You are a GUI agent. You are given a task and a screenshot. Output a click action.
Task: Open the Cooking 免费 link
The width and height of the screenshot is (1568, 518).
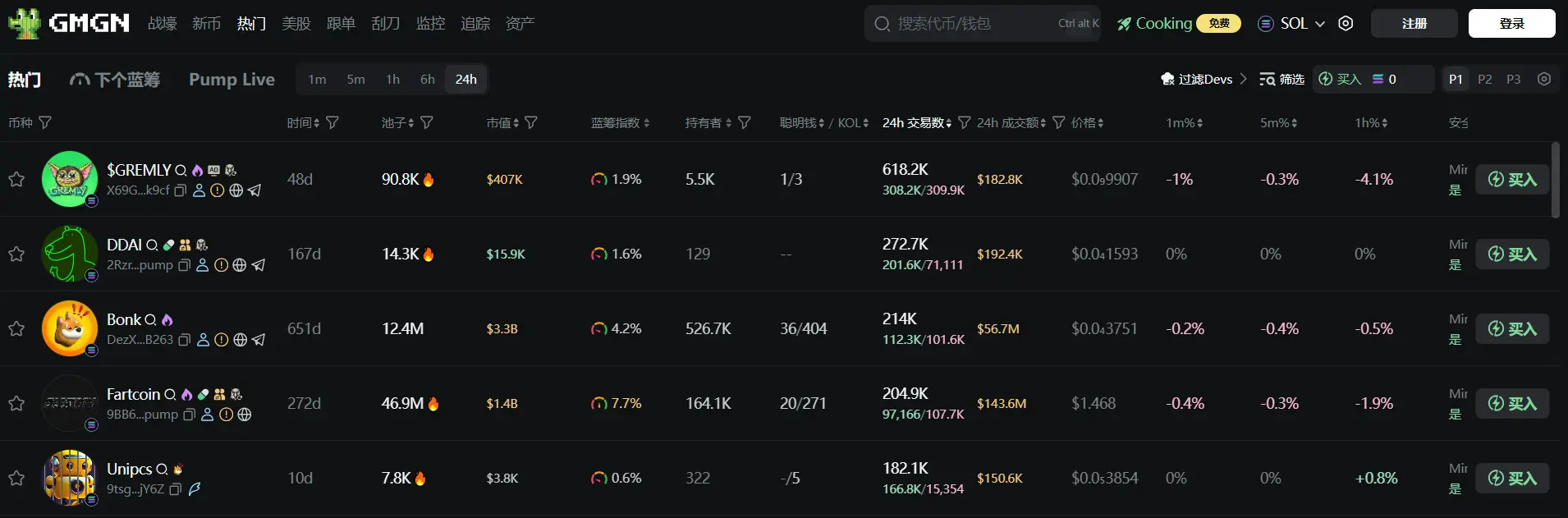coord(1179,23)
